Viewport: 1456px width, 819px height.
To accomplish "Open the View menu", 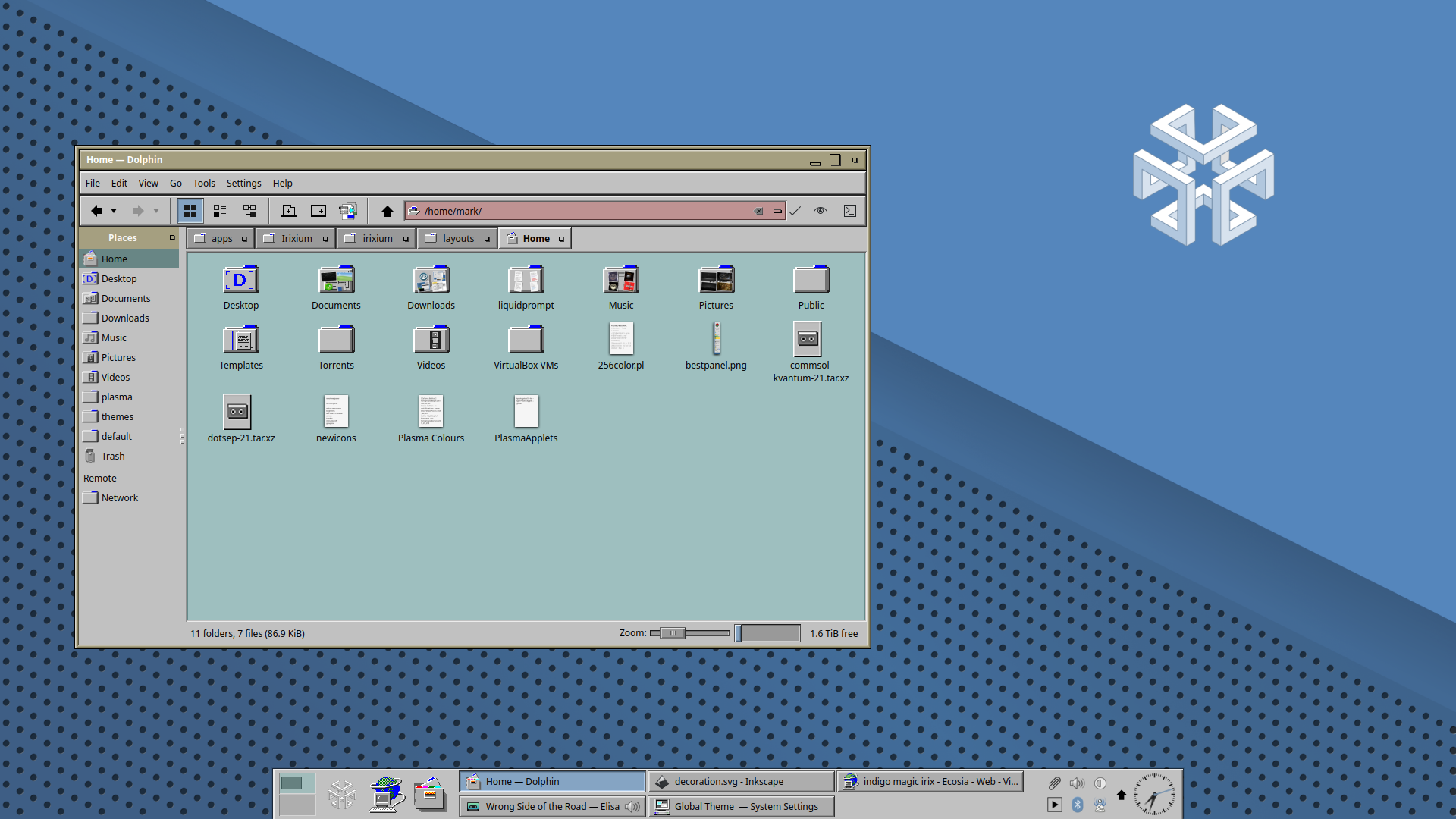I will (147, 183).
